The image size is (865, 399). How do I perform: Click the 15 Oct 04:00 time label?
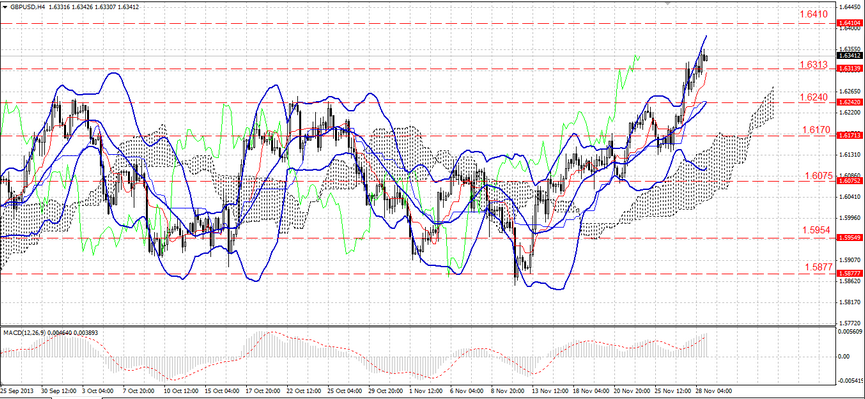pos(223,390)
